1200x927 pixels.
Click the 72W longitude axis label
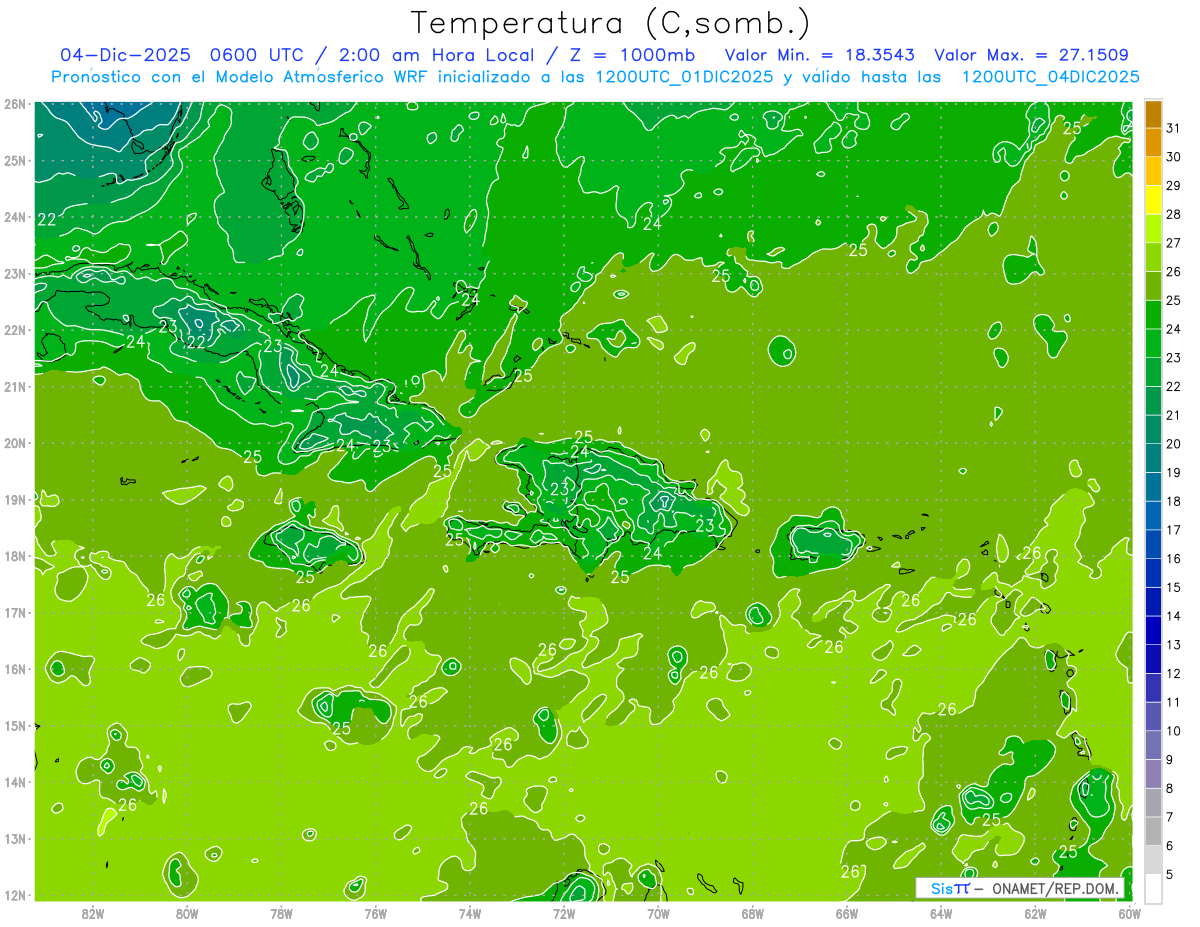[564, 913]
